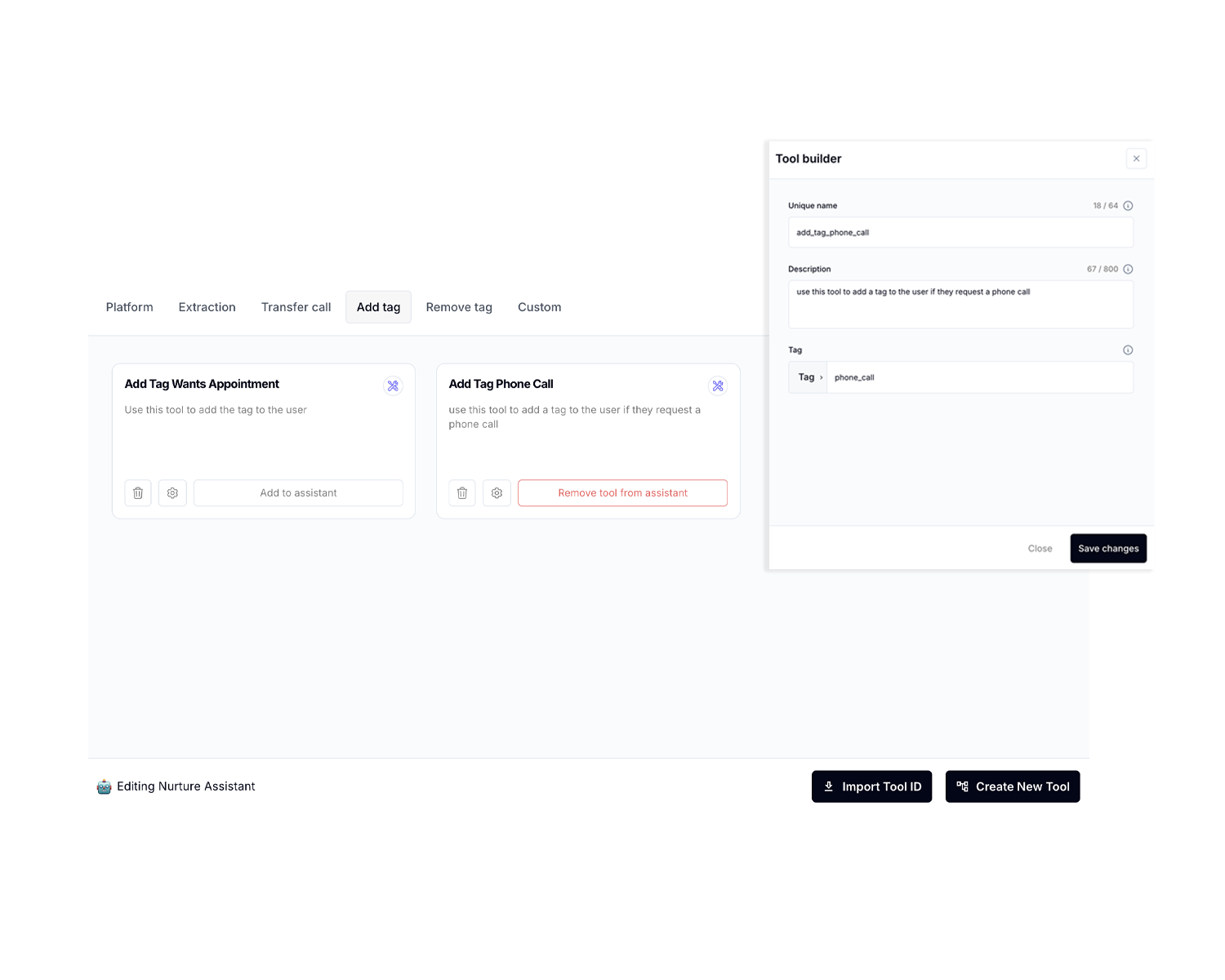Open the Transfer call tab
The width and height of the screenshot is (1225, 980).
(x=296, y=307)
